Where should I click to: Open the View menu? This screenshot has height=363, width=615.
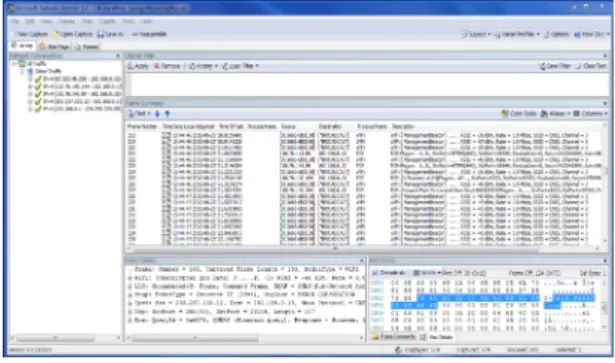click(46, 22)
